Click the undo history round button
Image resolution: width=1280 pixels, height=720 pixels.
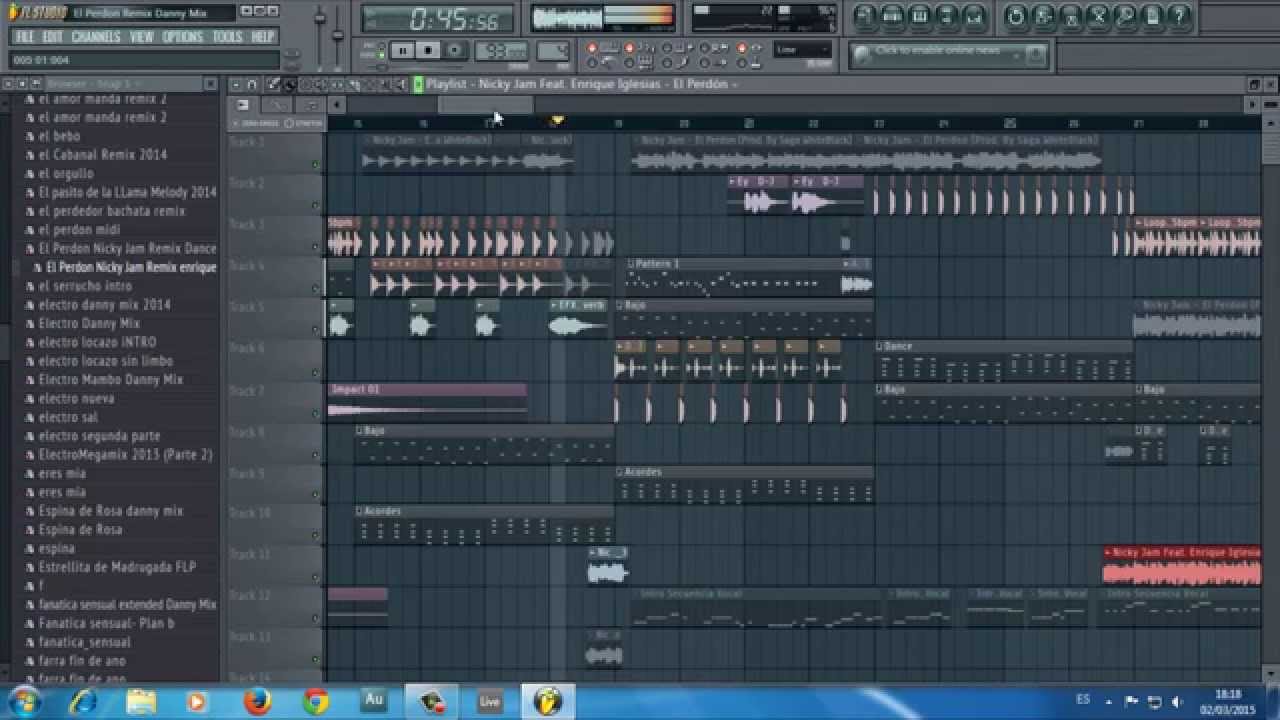pyautogui.click(x=1016, y=15)
